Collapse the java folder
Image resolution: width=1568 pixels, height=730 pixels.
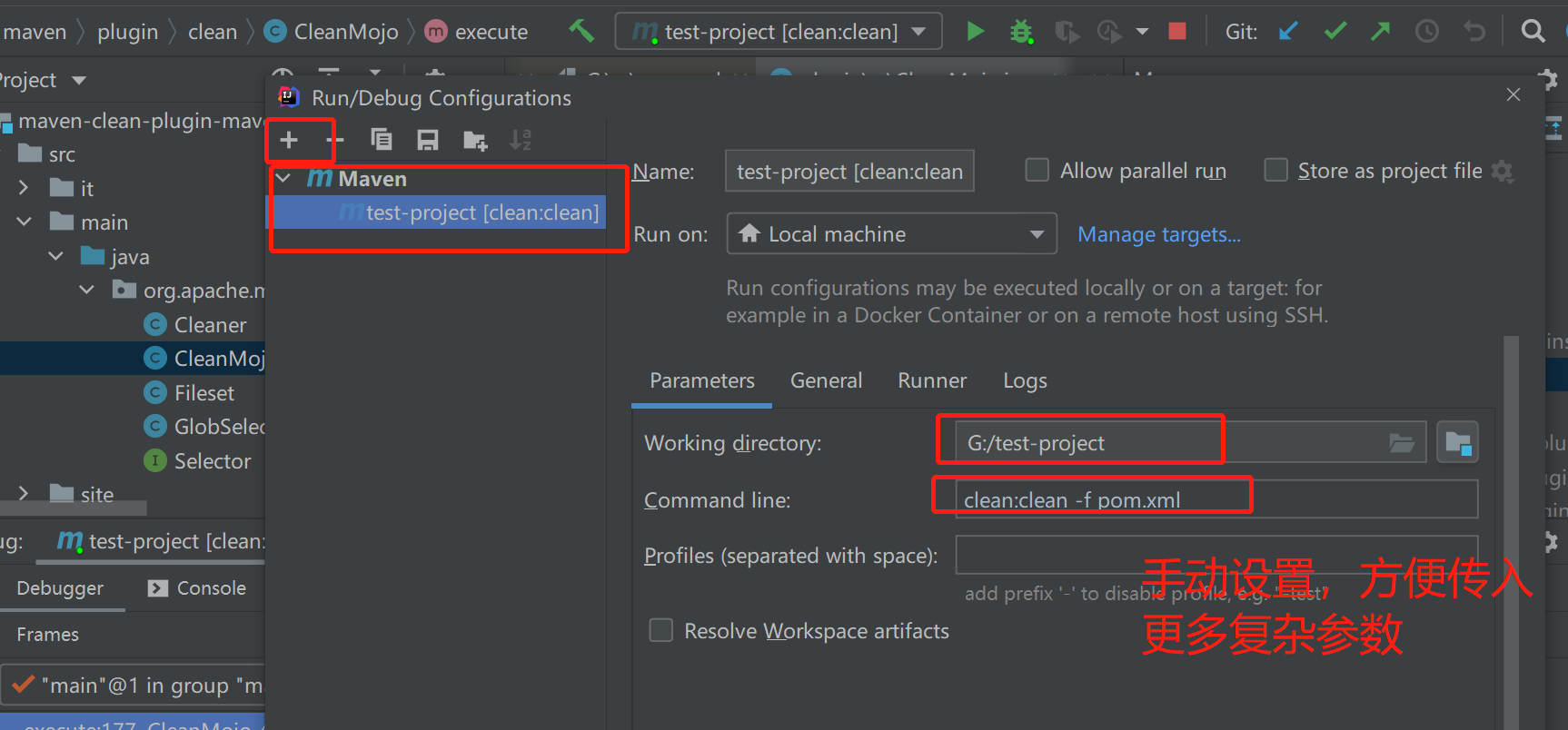coord(55,256)
